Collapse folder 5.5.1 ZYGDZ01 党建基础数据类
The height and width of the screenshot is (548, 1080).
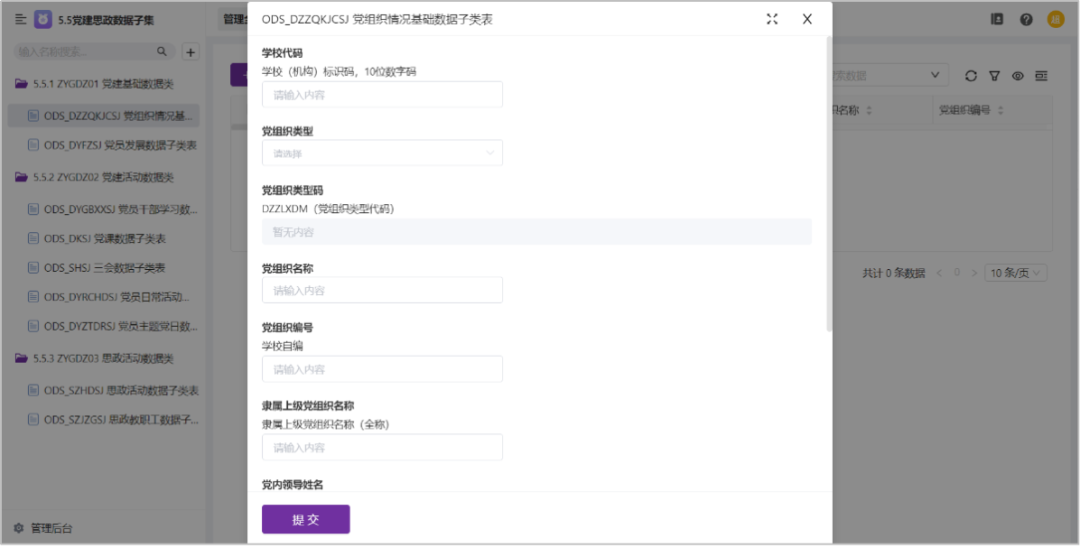103,84
